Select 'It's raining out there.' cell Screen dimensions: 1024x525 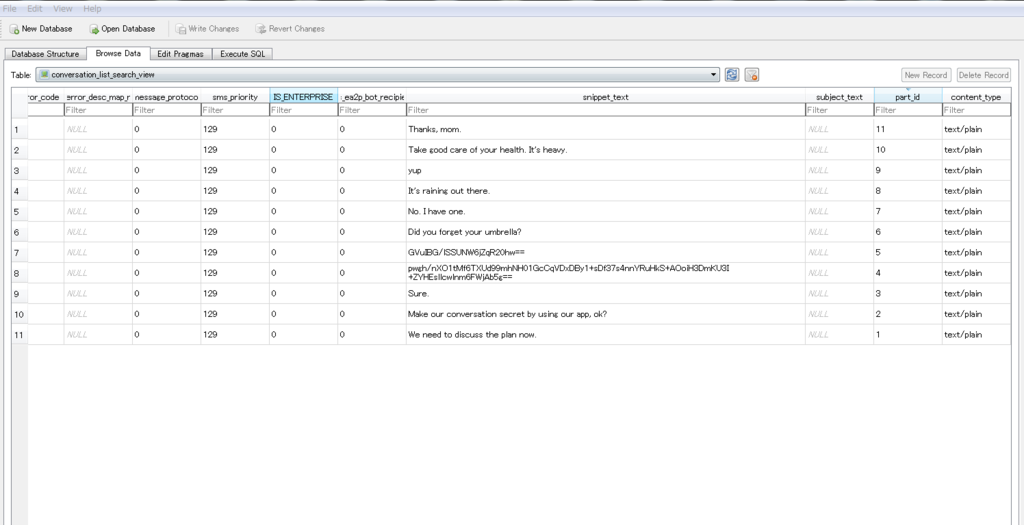coord(605,191)
